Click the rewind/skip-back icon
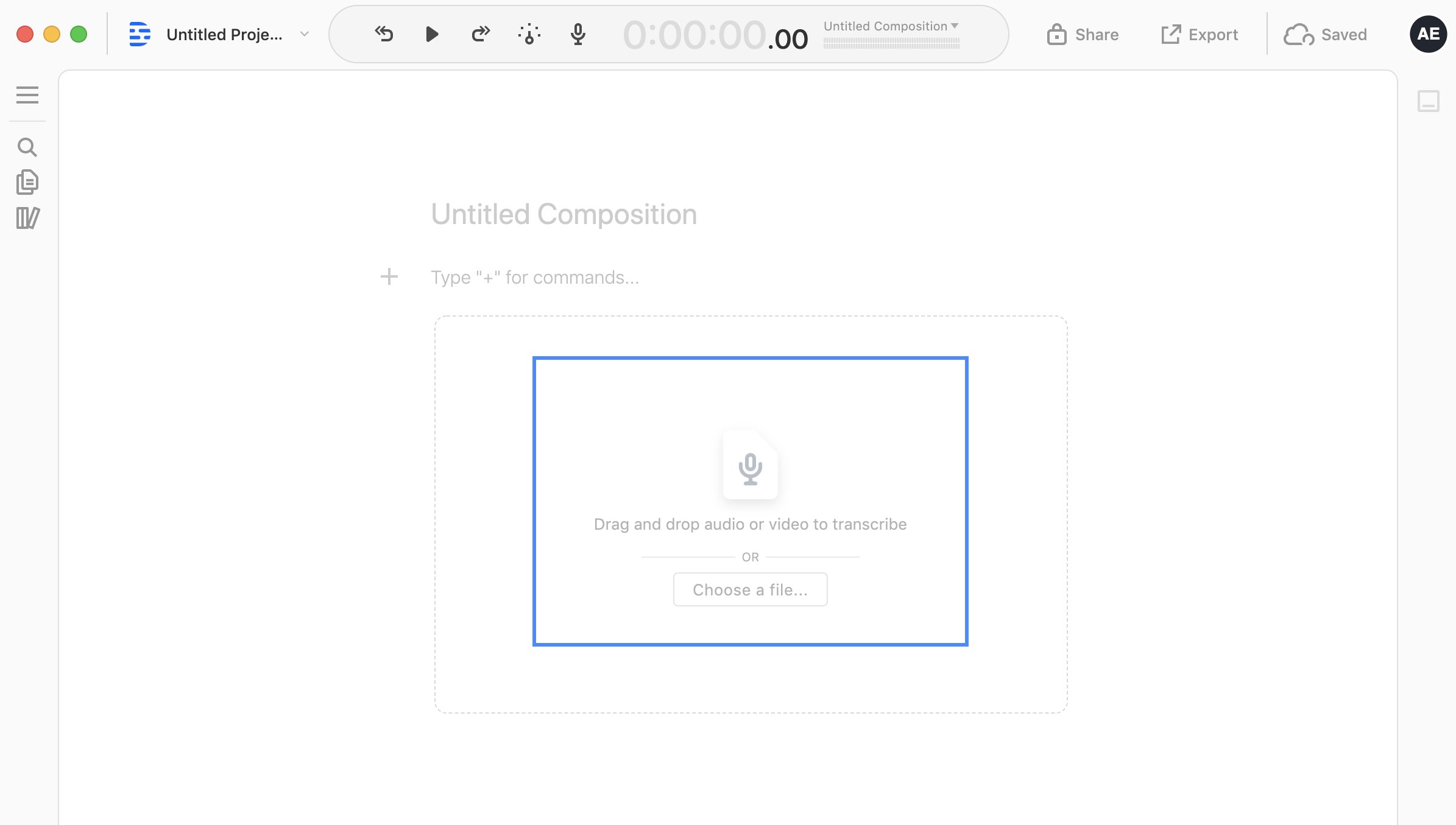The image size is (1456, 825). click(x=383, y=34)
